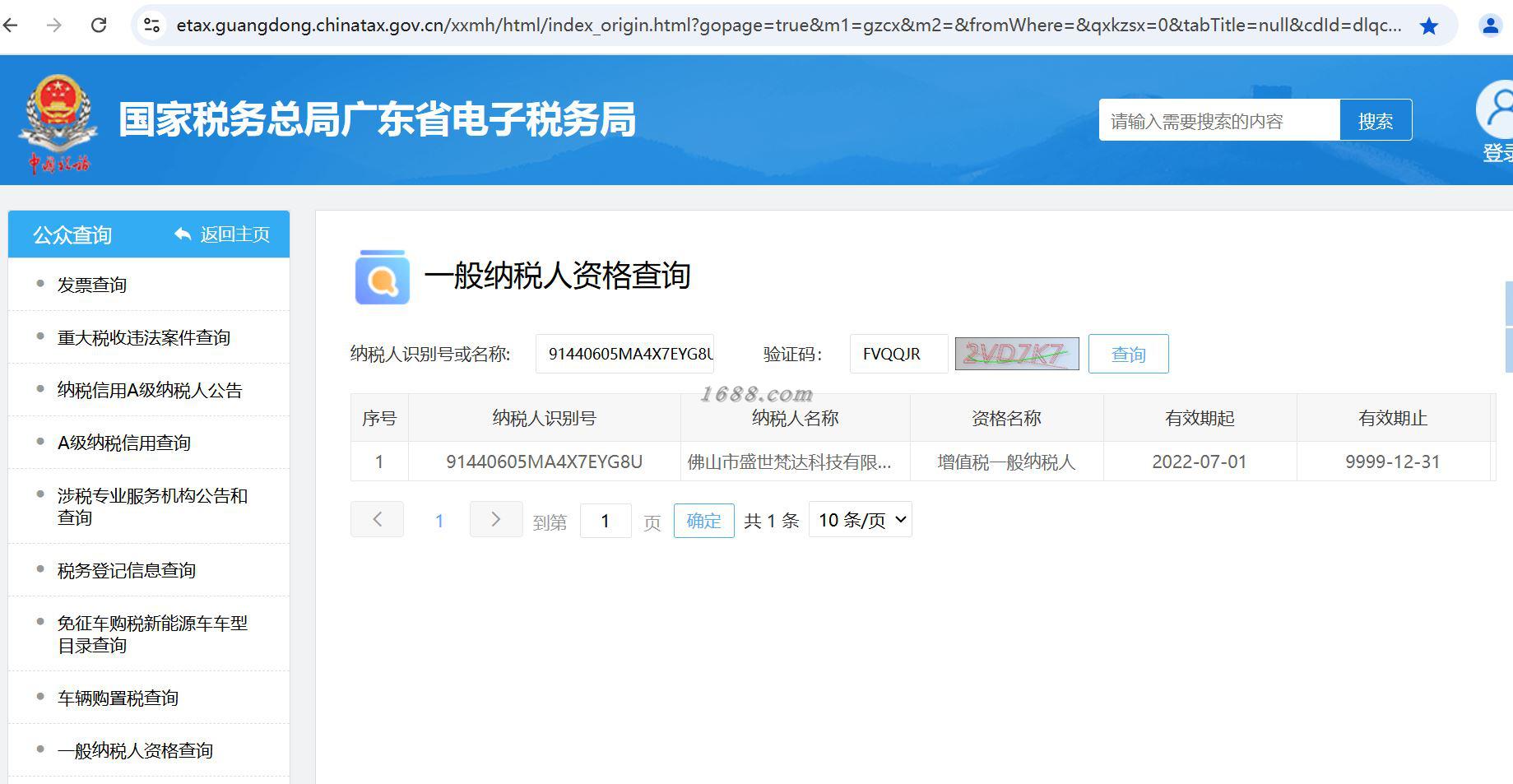Click company name 佛山市盛世梵达科技有限... cell
This screenshot has width=1513, height=784.
[795, 462]
